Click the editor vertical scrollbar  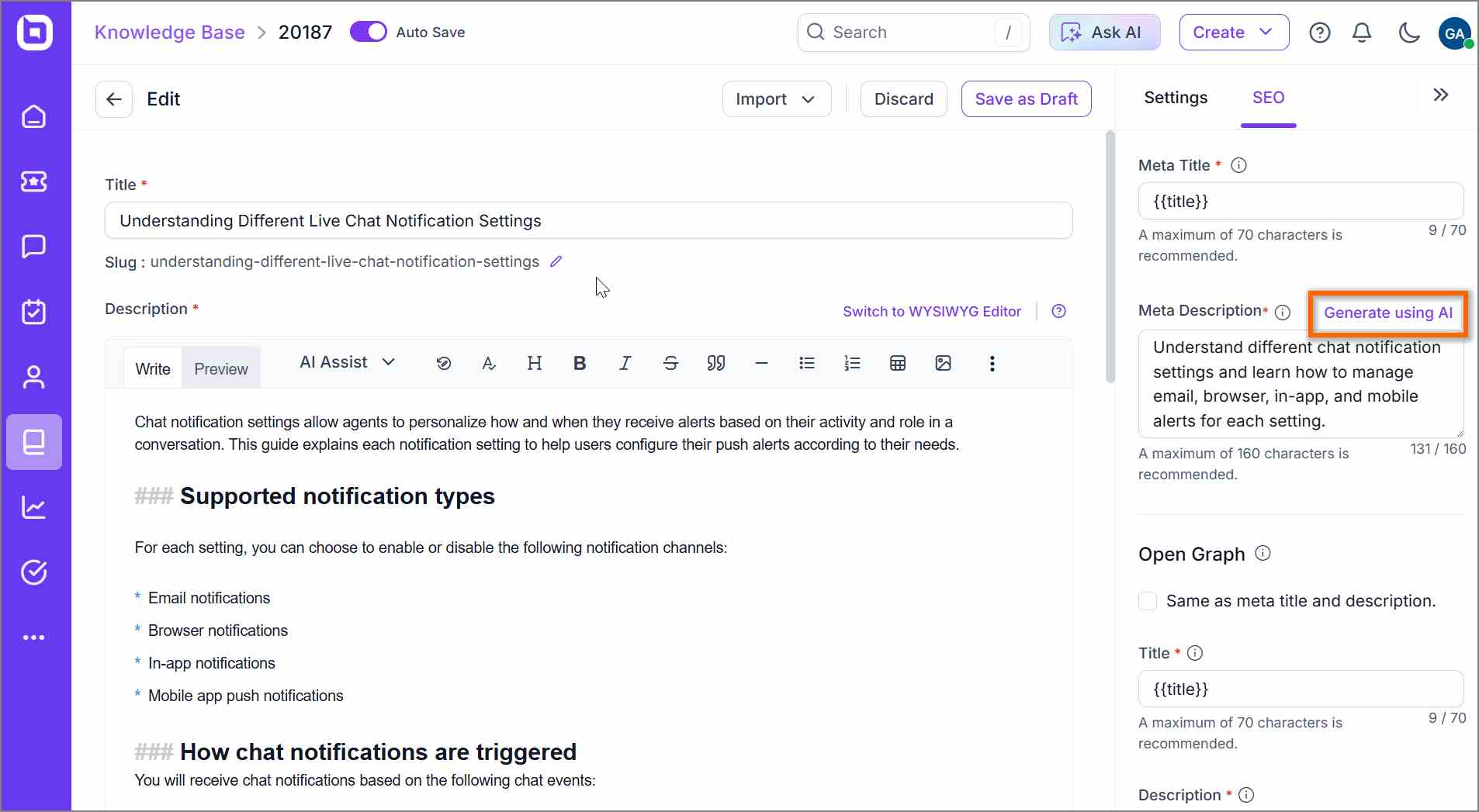pos(1110,257)
